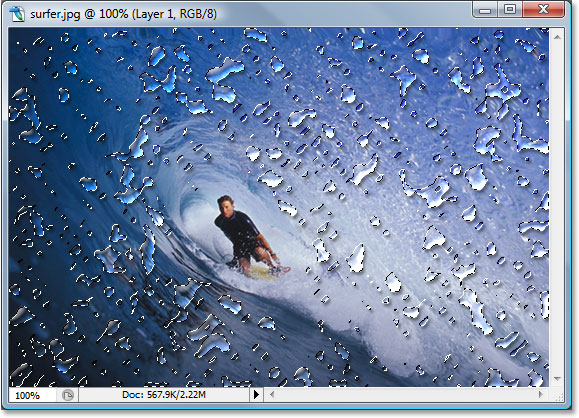Click the horizontal scrollbar right arrow
This screenshot has width=579, height=418.
click(541, 395)
